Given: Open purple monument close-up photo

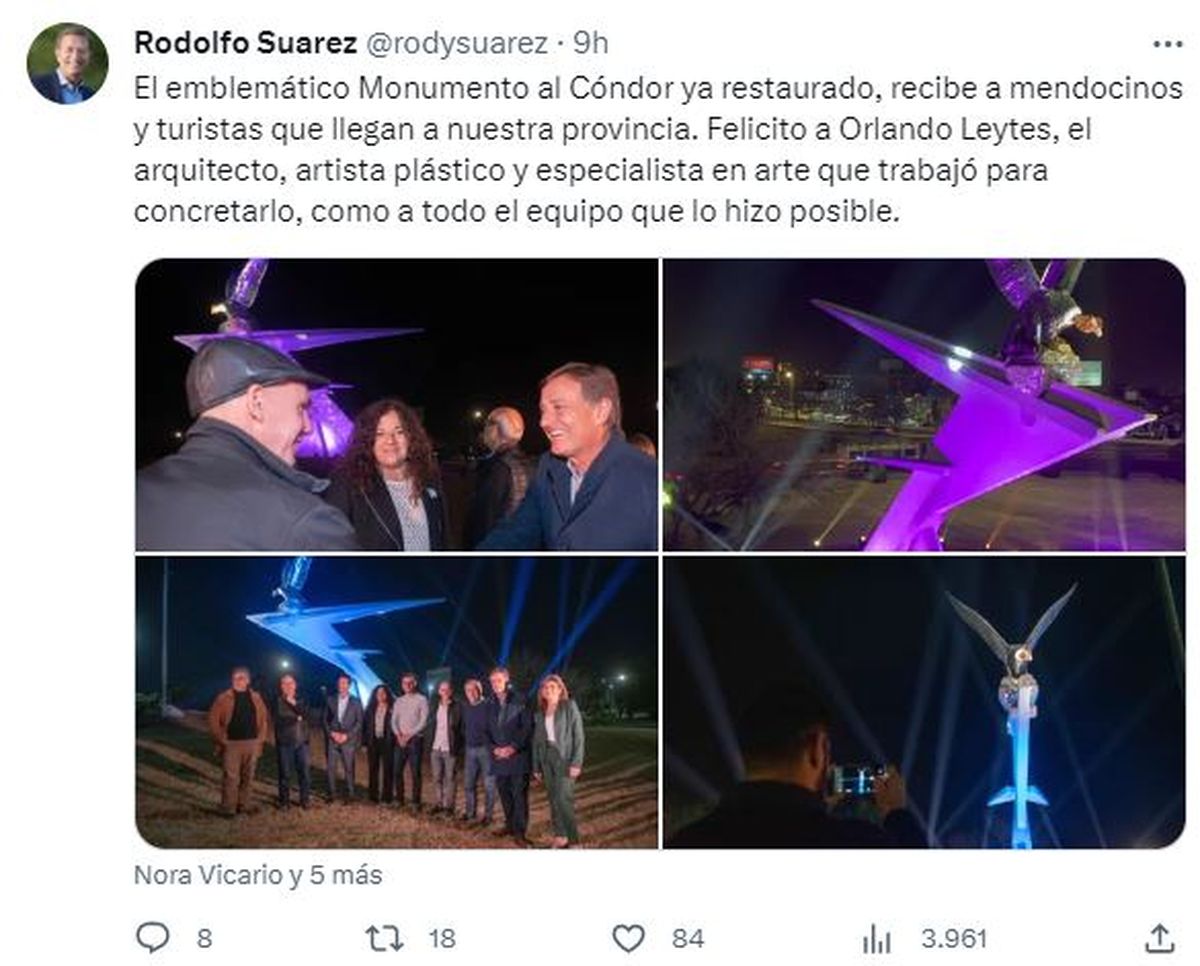Looking at the screenshot, I should coord(924,404).
